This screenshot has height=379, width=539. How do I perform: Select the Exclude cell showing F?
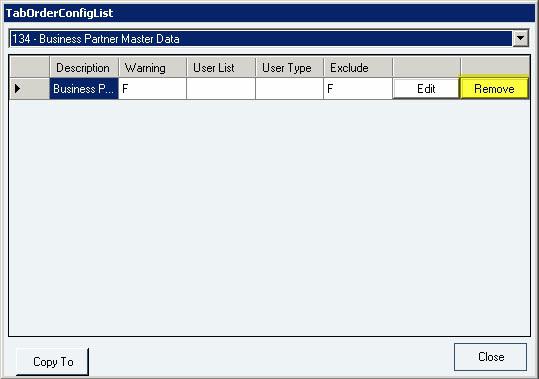point(358,89)
